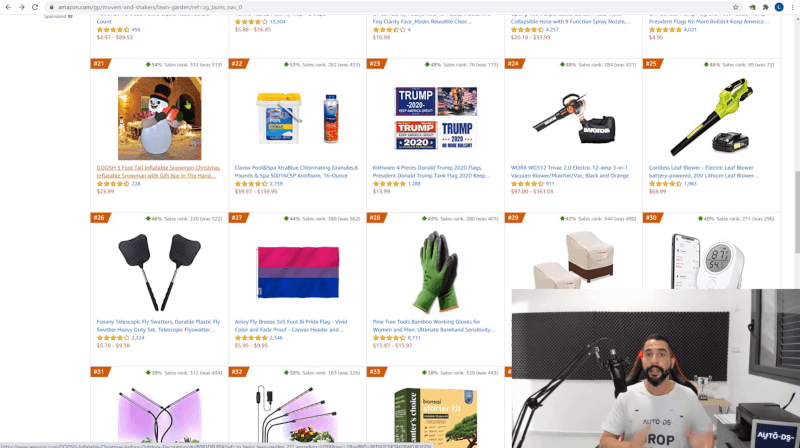Reload the page with the refresh icon
Image resolution: width=800 pixels, height=448 pixels.
click(x=35, y=7)
